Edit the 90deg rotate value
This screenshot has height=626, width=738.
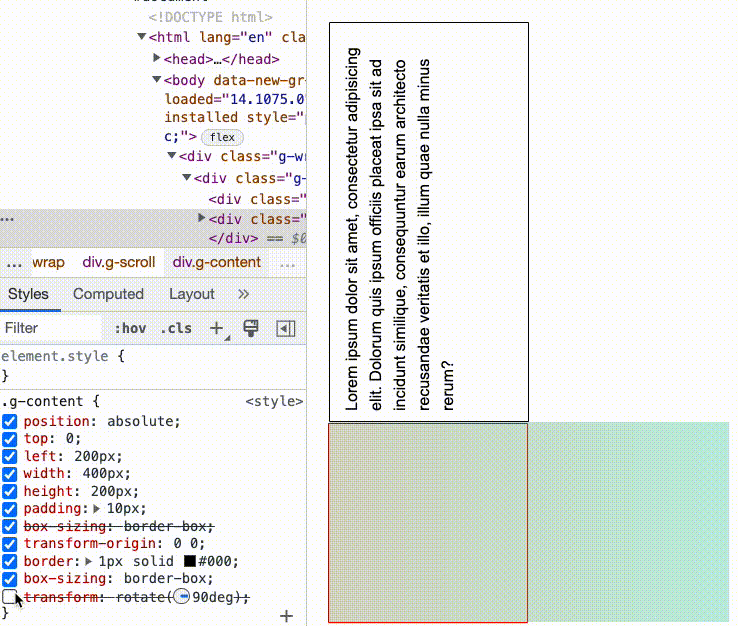(213, 597)
